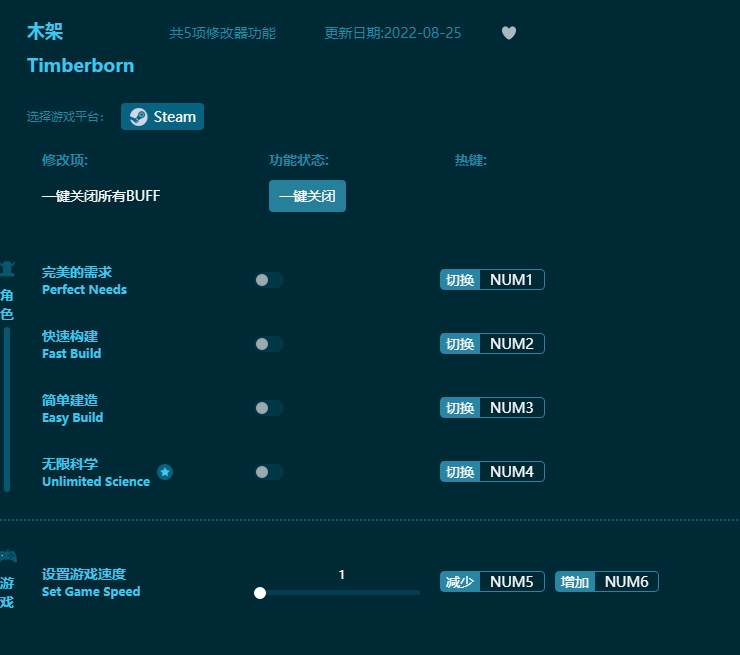Click the Timberborn game title
The width and height of the screenshot is (740, 655).
[81, 66]
